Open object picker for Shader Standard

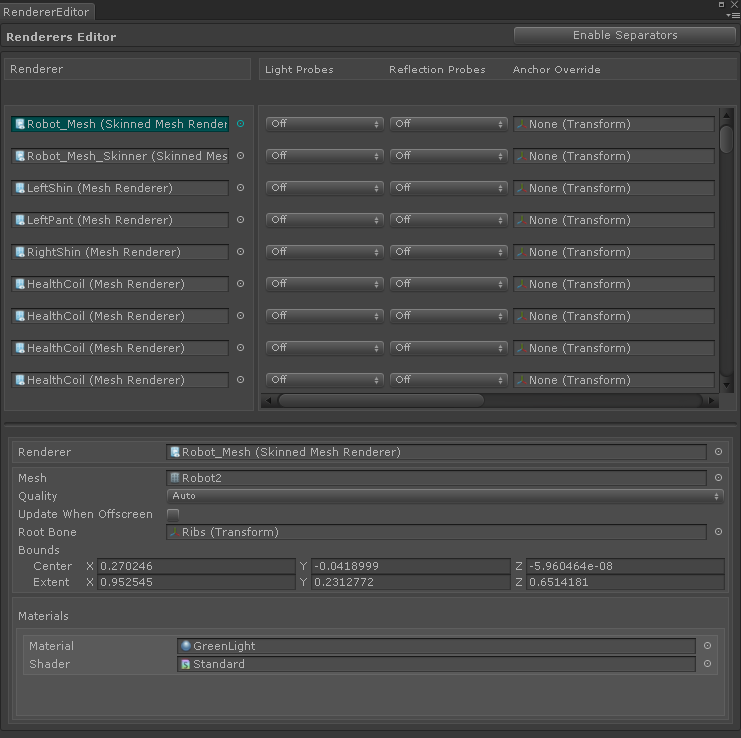click(x=708, y=664)
